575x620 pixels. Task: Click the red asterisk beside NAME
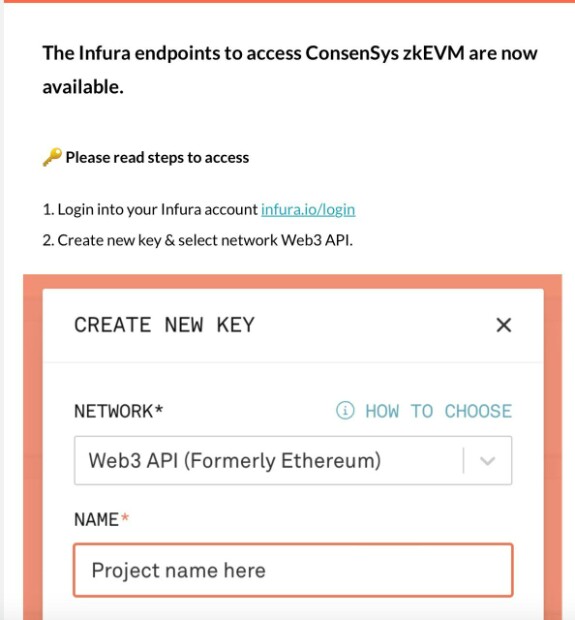coord(125,517)
